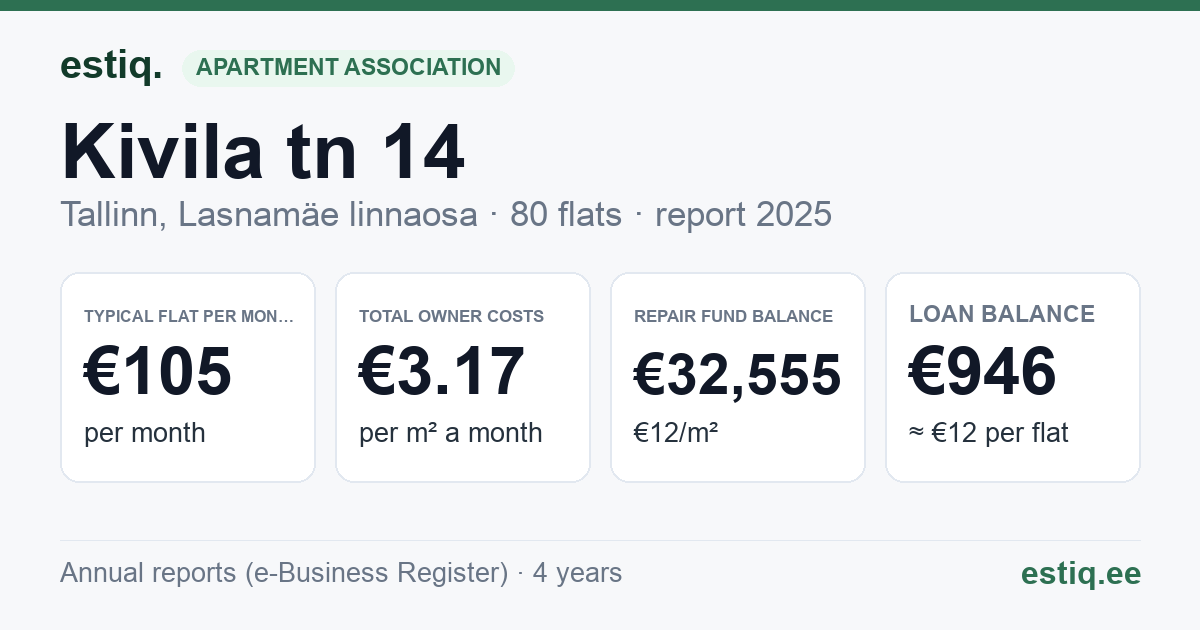Click the €12/m² text
1200x630 pixels.
click(x=676, y=433)
